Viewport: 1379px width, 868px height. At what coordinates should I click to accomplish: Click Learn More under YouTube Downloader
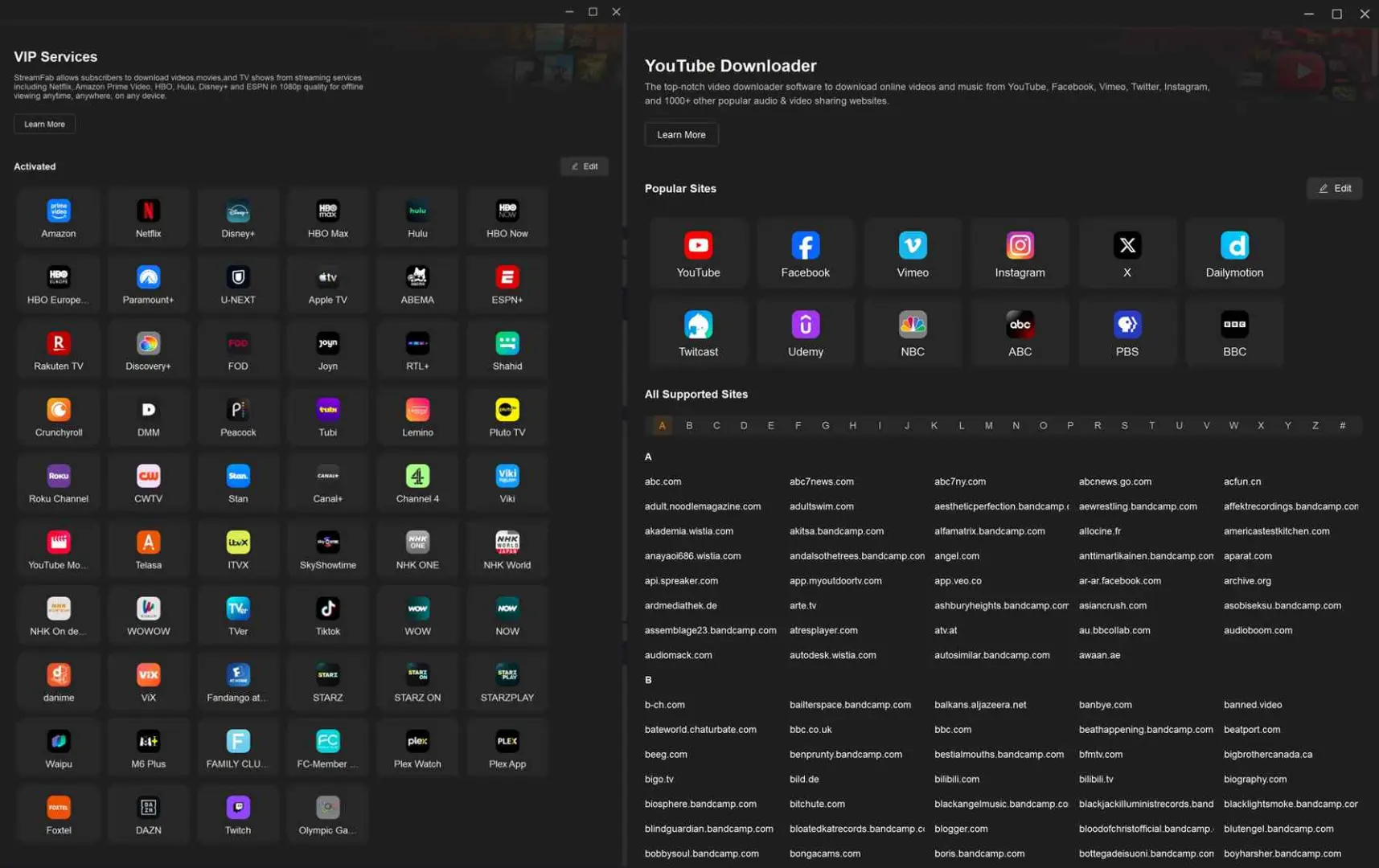[x=681, y=134]
